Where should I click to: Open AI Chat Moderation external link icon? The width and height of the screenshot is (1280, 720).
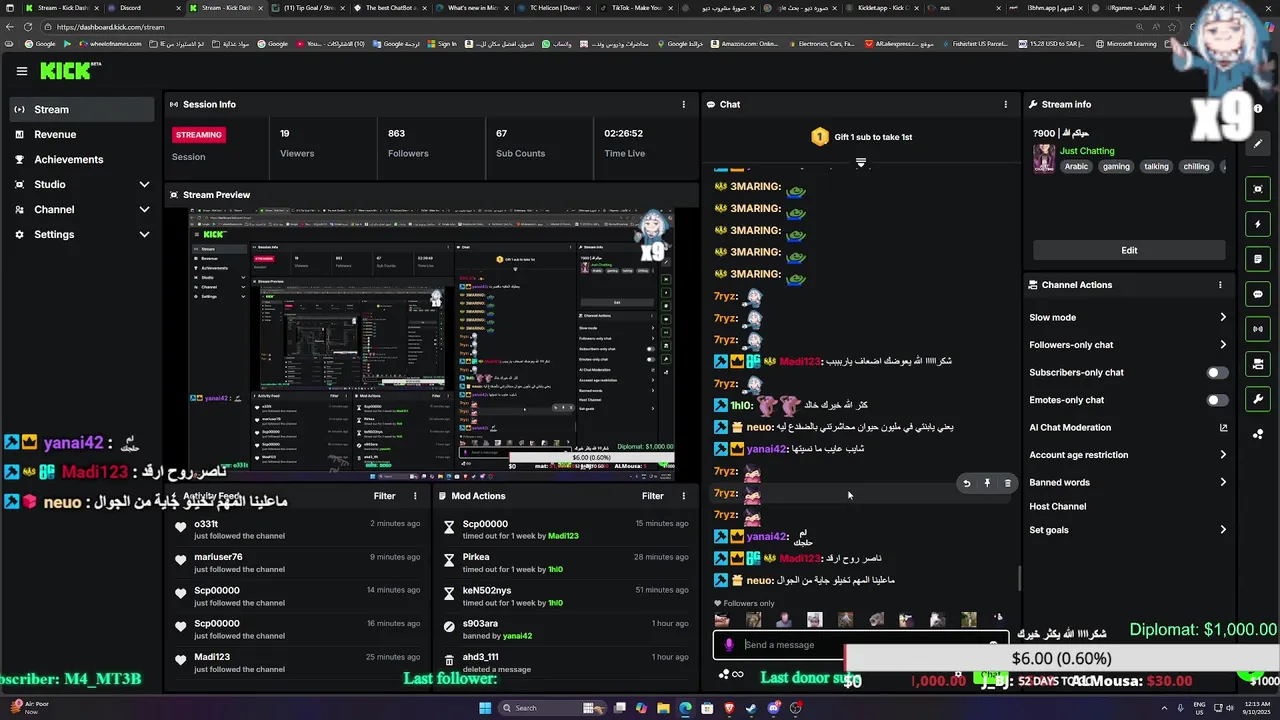[1223, 428]
